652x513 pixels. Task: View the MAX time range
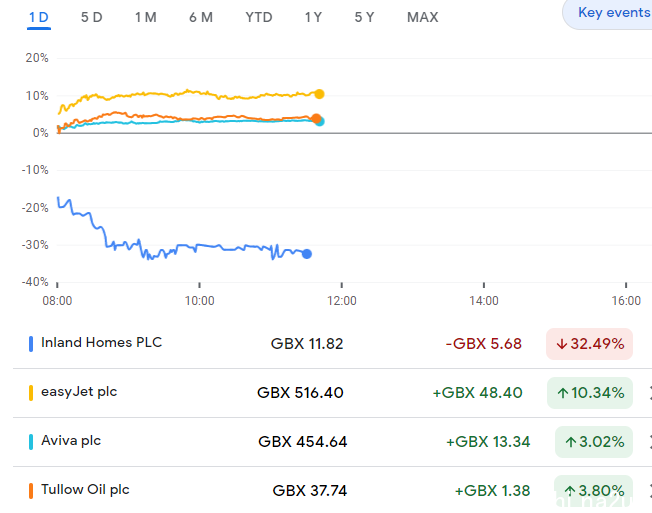[x=422, y=17]
